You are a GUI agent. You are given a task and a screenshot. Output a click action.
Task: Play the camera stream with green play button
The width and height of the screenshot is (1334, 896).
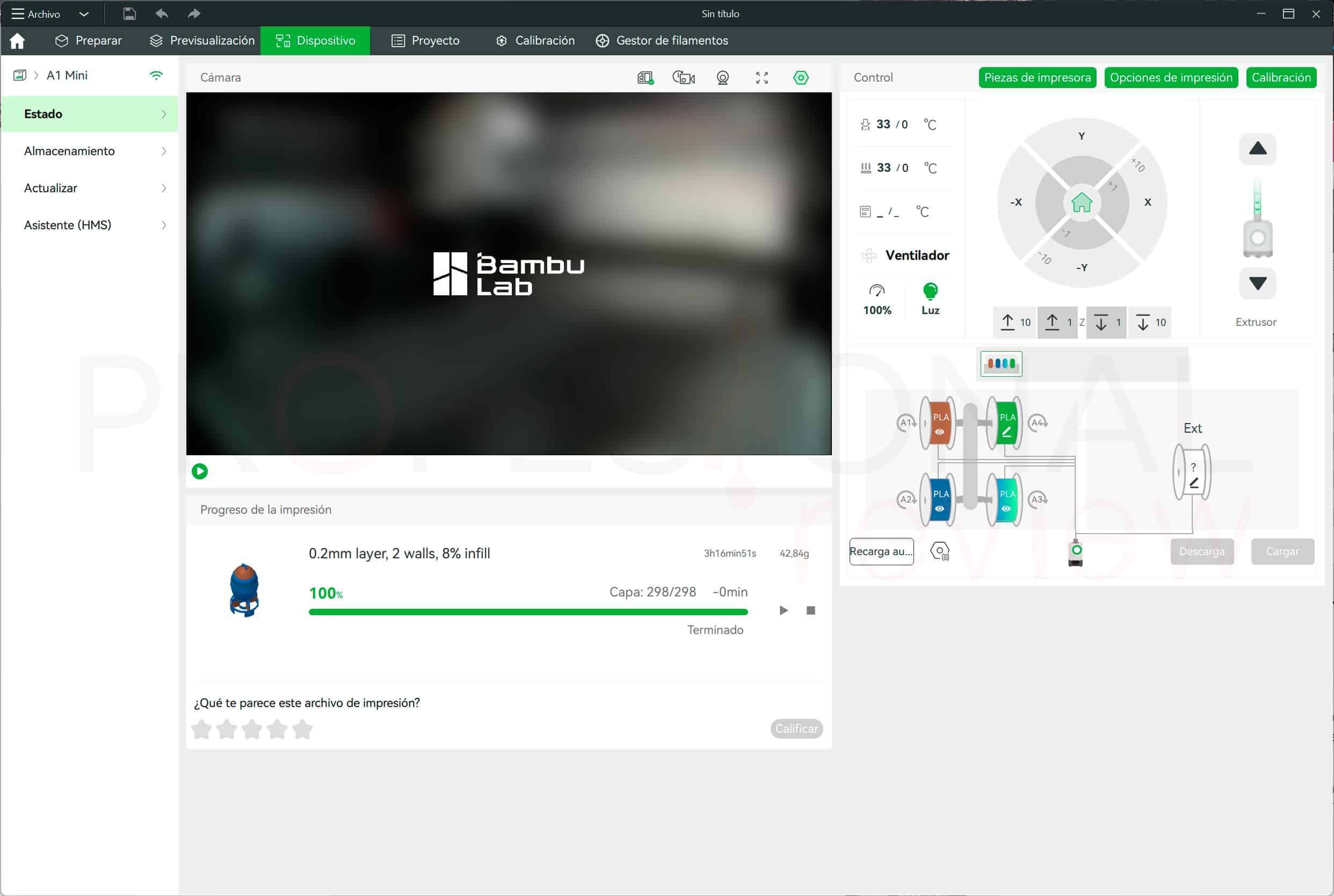(199, 471)
